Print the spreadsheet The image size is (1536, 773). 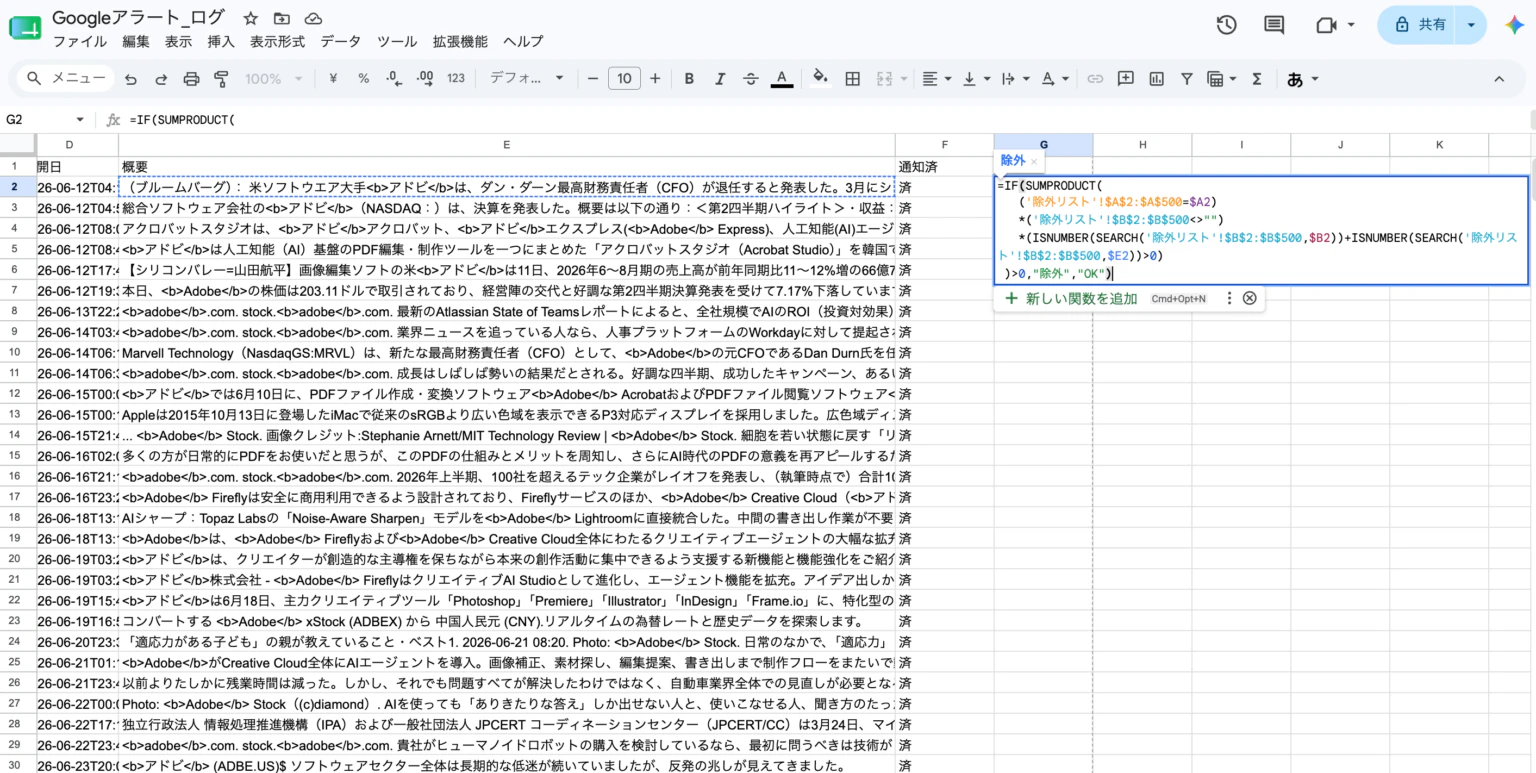(192, 78)
